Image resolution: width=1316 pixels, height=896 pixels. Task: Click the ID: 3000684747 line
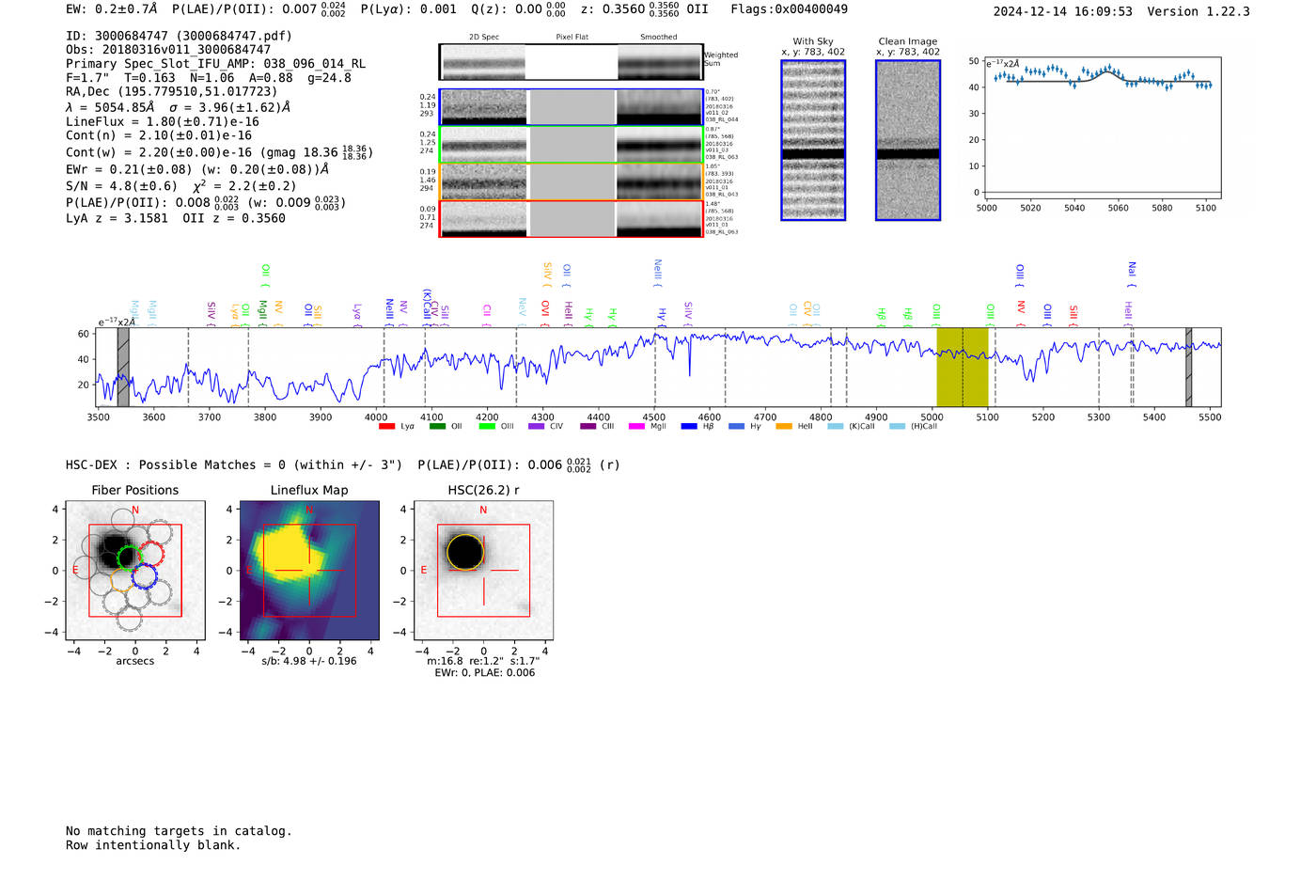pyautogui.click(x=179, y=36)
